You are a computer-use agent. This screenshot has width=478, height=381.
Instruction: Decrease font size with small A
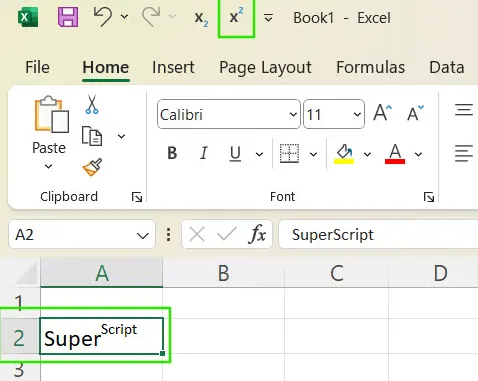[415, 113]
